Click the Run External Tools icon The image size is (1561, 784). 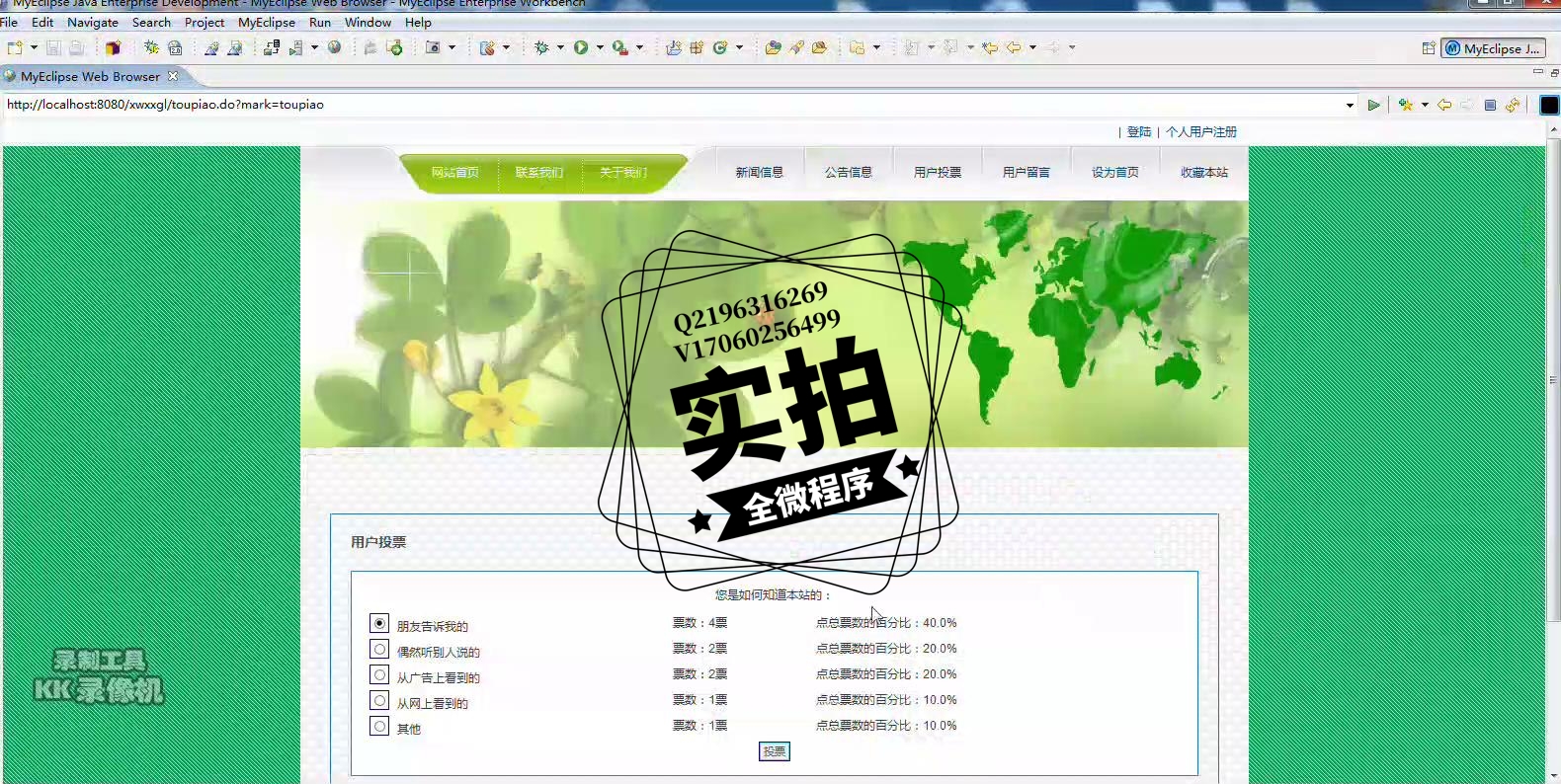coord(620,47)
